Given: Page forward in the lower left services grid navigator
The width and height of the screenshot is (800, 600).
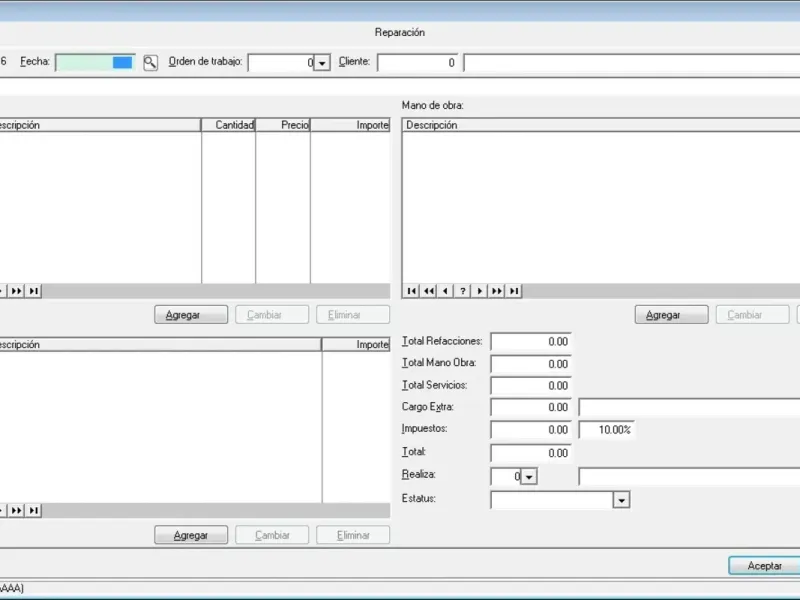Looking at the screenshot, I should 16,510.
